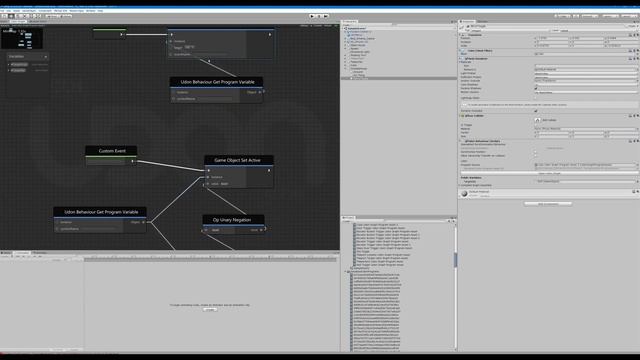Viewport: 640px width, 360px height.
Task: Toggle the Local/Global handle button
Action: pos(67,16)
